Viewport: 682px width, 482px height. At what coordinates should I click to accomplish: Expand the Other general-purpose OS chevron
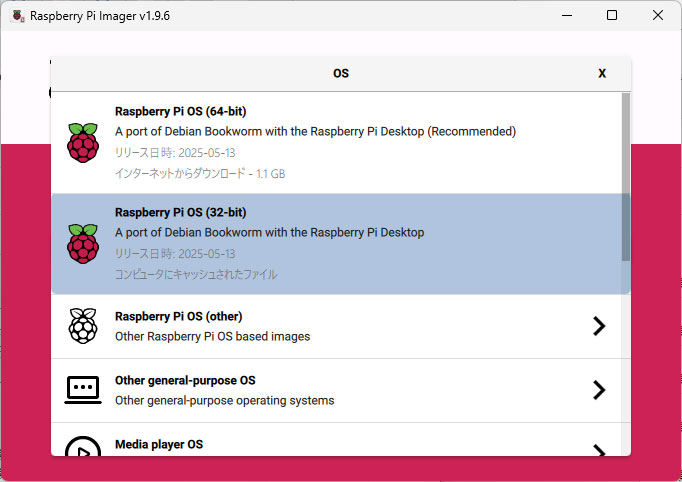(599, 390)
